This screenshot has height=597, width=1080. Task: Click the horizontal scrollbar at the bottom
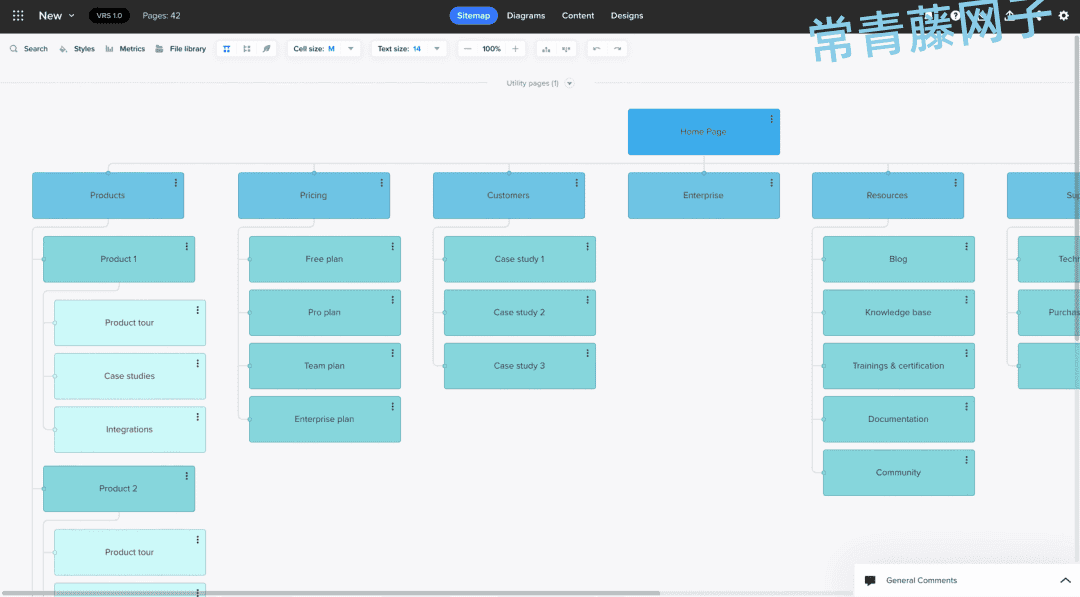point(331,593)
